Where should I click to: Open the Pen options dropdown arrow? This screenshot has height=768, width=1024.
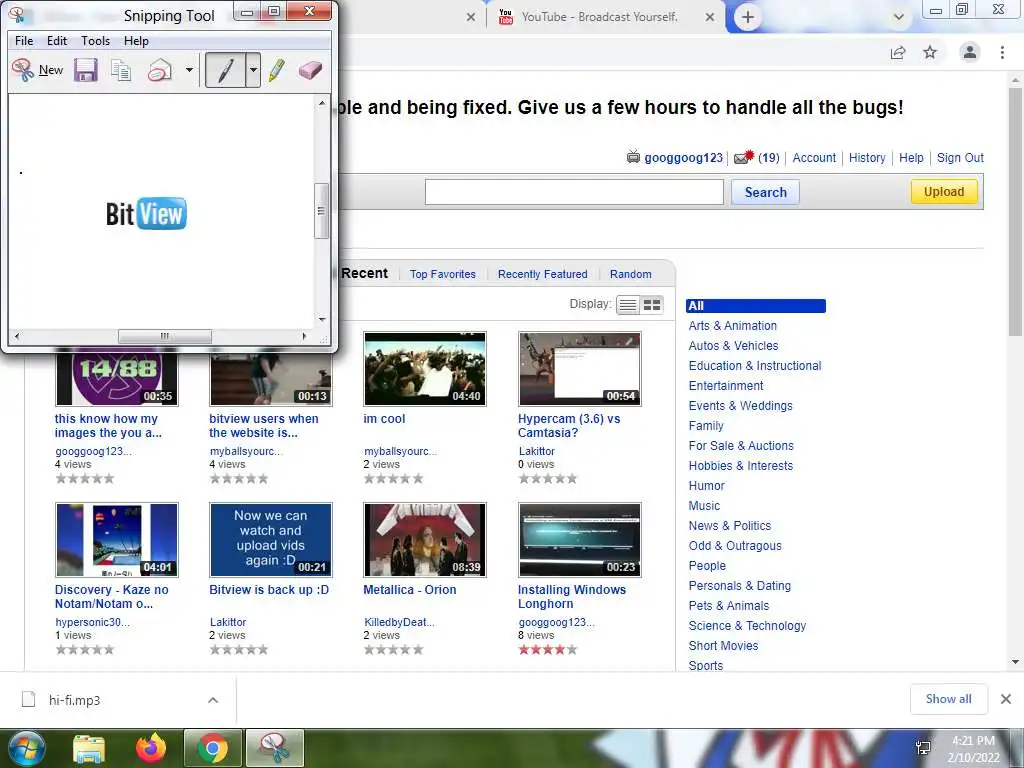(x=253, y=70)
